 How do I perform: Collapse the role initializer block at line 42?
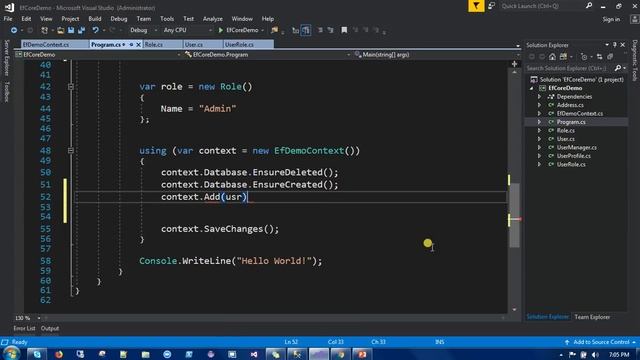tap(71, 87)
